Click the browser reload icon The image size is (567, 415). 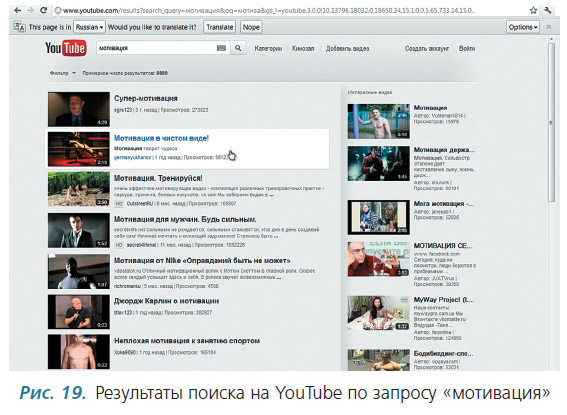[x=43, y=10]
